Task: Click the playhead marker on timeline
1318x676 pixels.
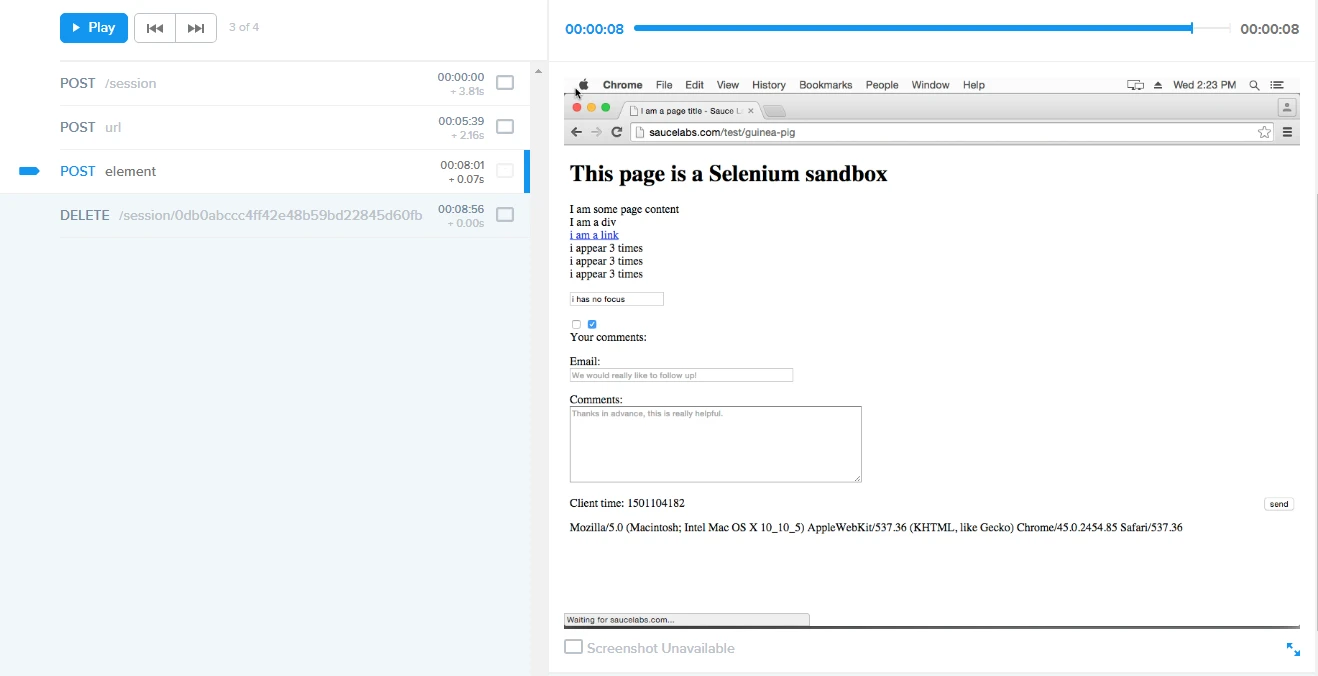Action: click(1192, 29)
